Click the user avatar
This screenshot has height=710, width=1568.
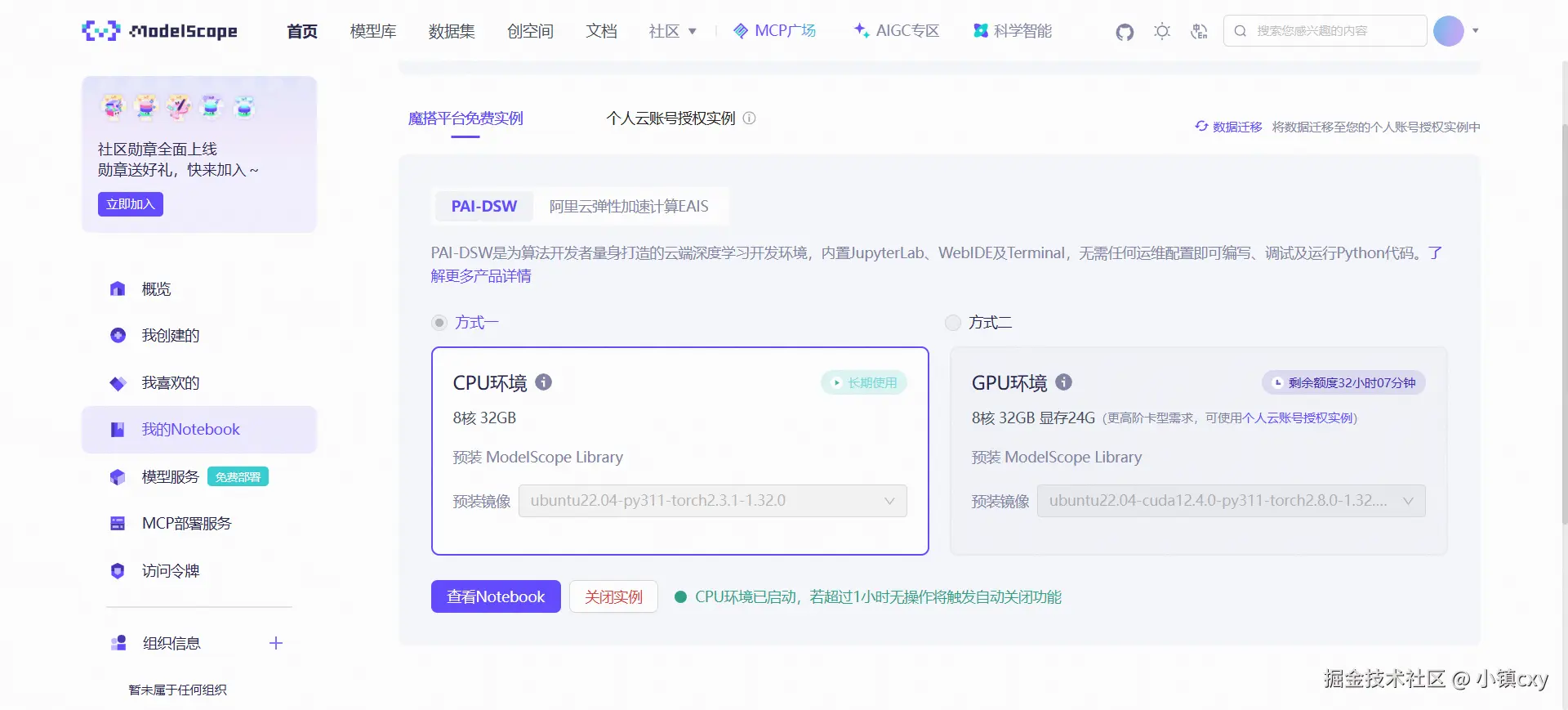[1449, 31]
